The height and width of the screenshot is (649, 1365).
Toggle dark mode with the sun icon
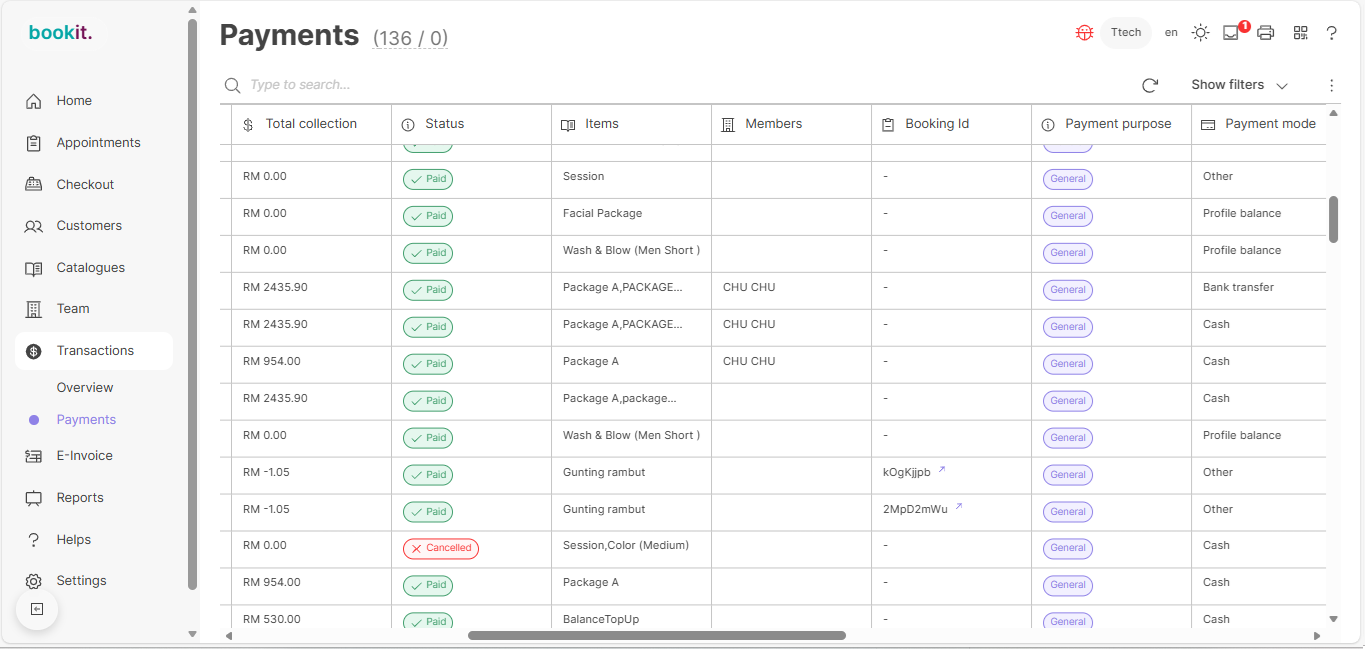pyautogui.click(x=1200, y=32)
